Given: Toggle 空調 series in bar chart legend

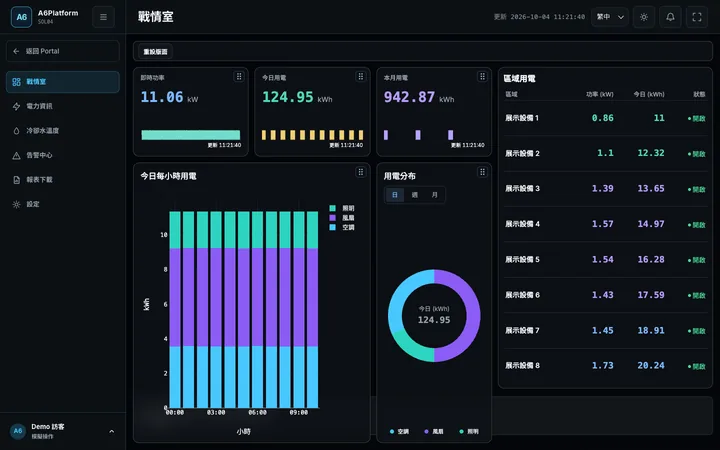Looking at the screenshot, I should coord(342,227).
